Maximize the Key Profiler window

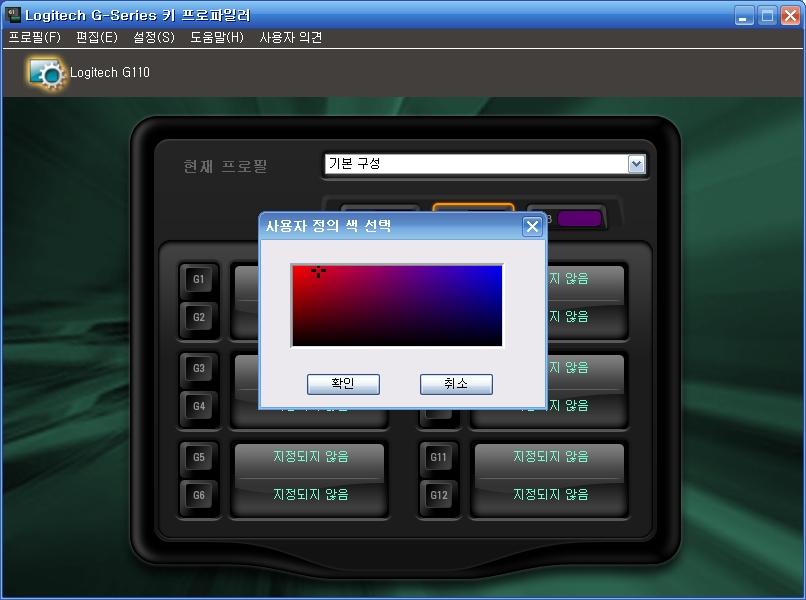point(767,16)
